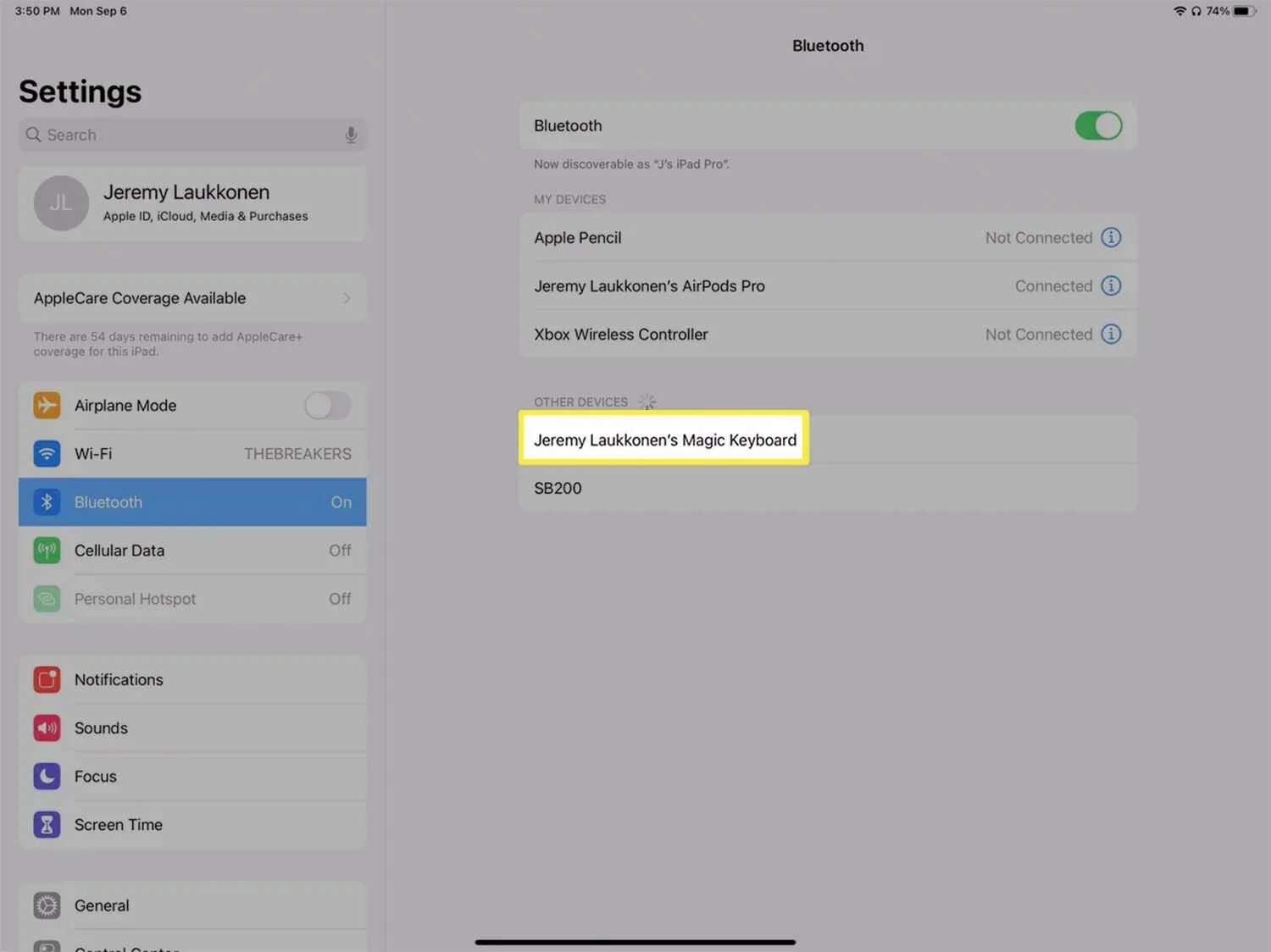Image resolution: width=1271 pixels, height=952 pixels.
Task: Tap the General gear icon
Action: point(47,905)
